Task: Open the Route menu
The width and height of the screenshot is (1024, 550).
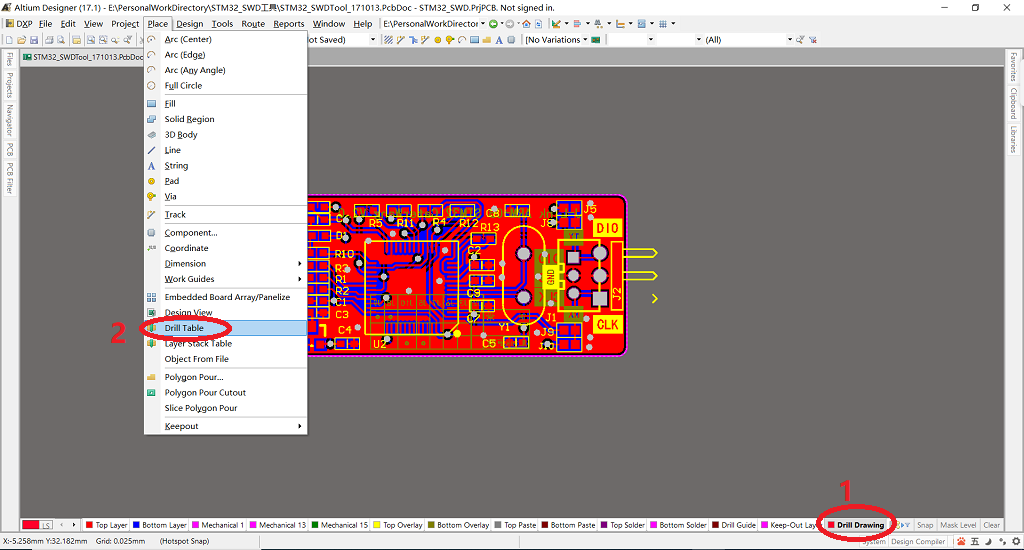Action: click(x=253, y=24)
